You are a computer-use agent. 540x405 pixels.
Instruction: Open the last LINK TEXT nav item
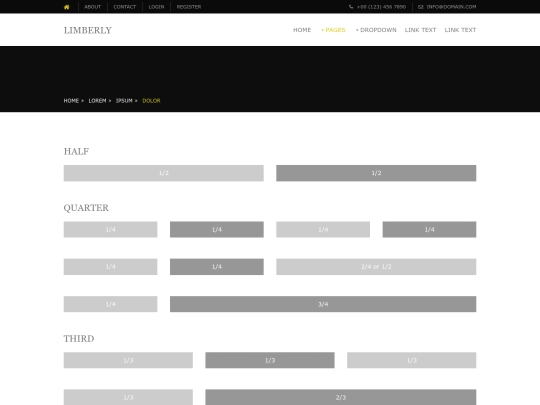(x=460, y=30)
